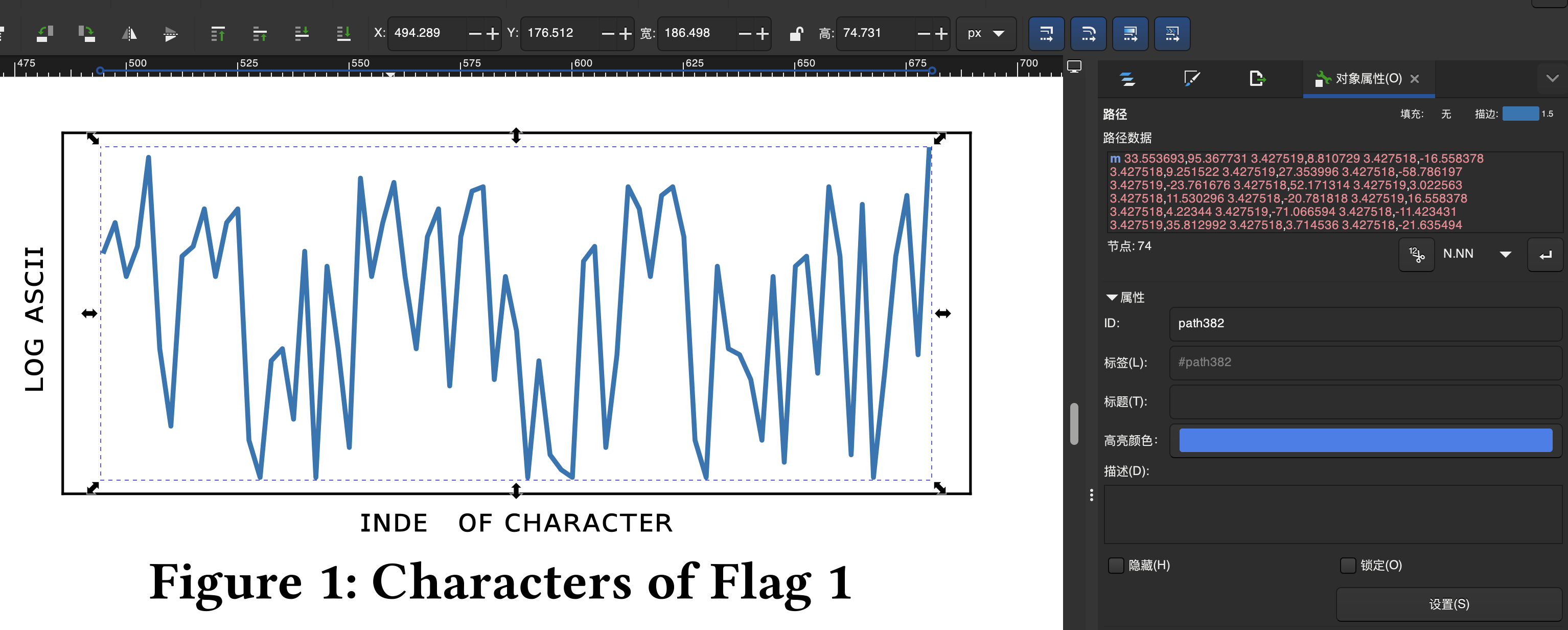Decrease X position value
The height and width of the screenshot is (630, 1568).
tap(475, 34)
